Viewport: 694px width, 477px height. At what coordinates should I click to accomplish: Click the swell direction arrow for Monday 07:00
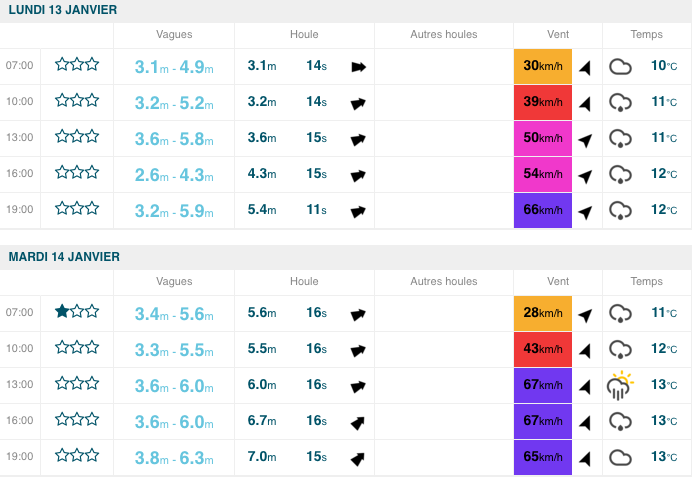358,67
